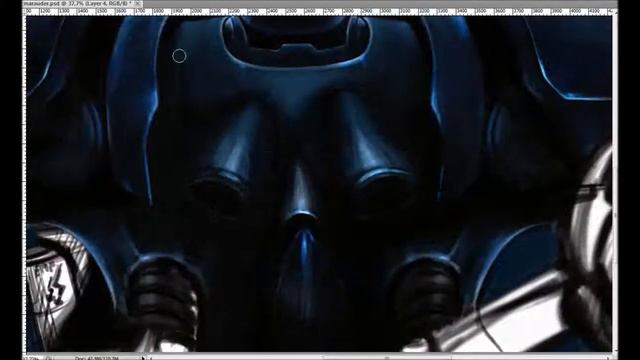Click the horizontal scrollbar of the canvas
The height and width of the screenshot is (360, 640).
[380, 358]
